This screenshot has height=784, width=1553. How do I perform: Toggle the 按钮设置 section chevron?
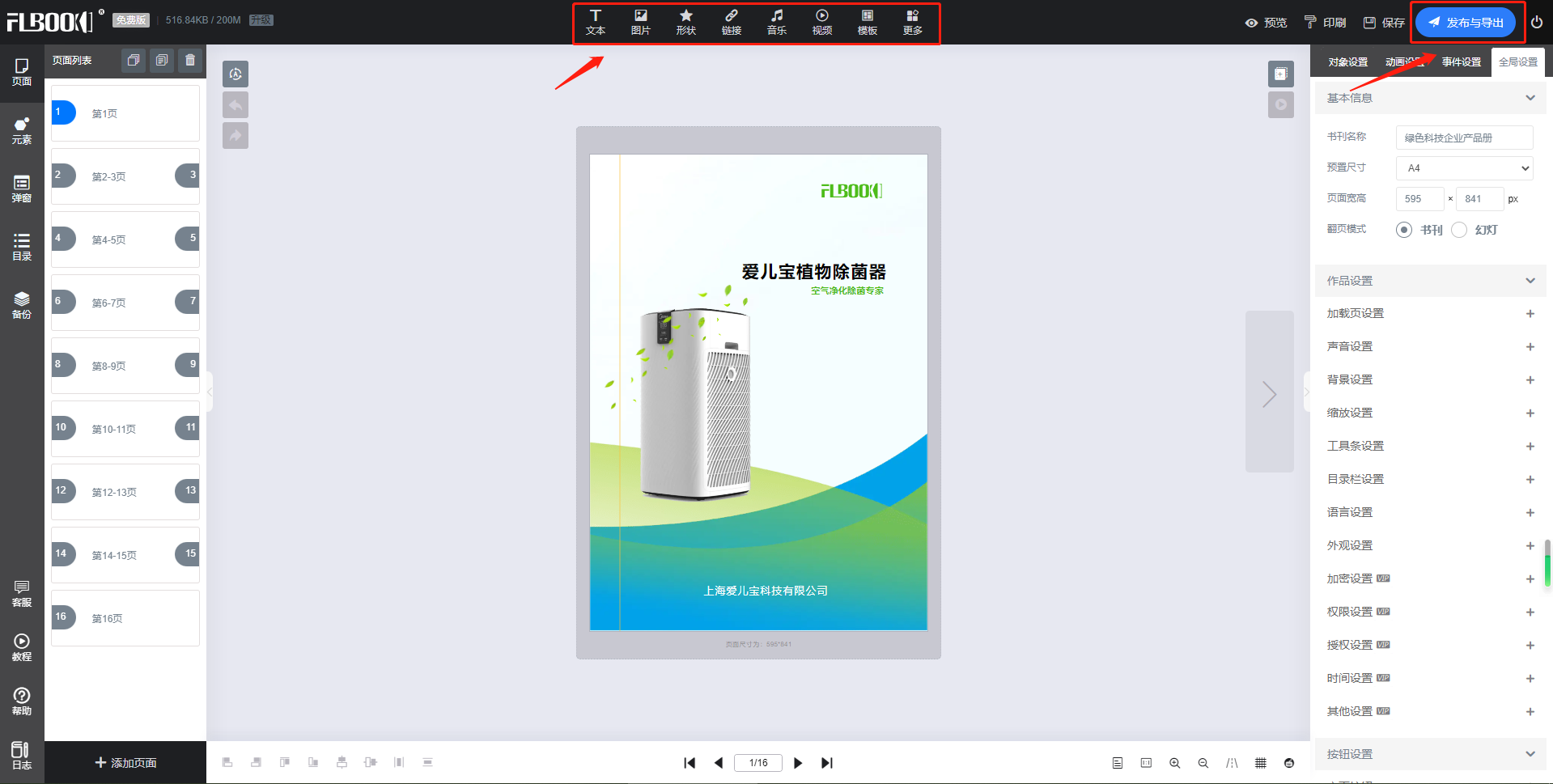coord(1530,754)
